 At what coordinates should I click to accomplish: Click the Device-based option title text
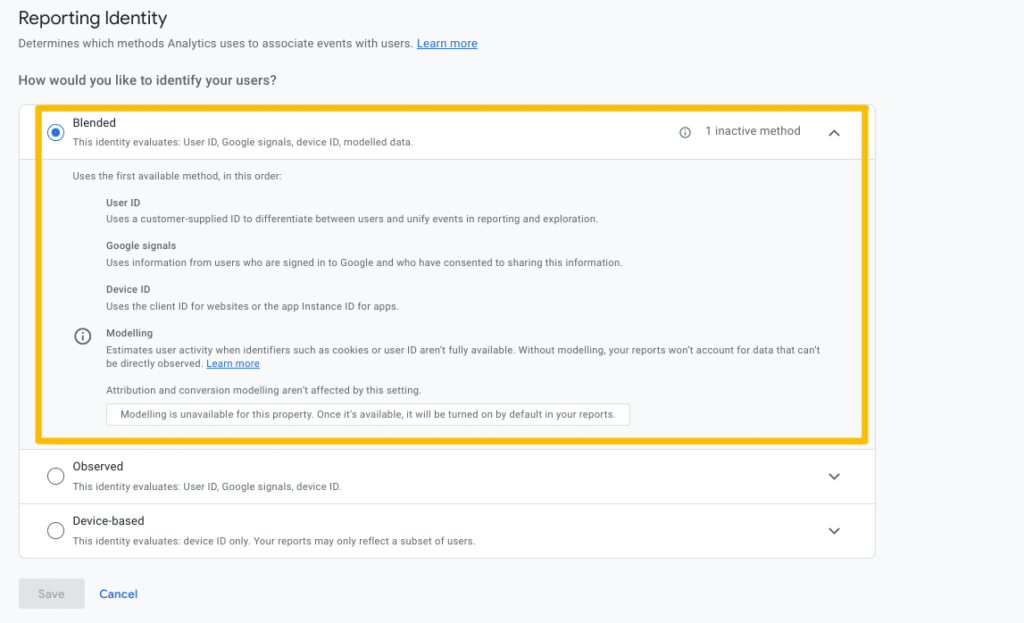click(108, 521)
